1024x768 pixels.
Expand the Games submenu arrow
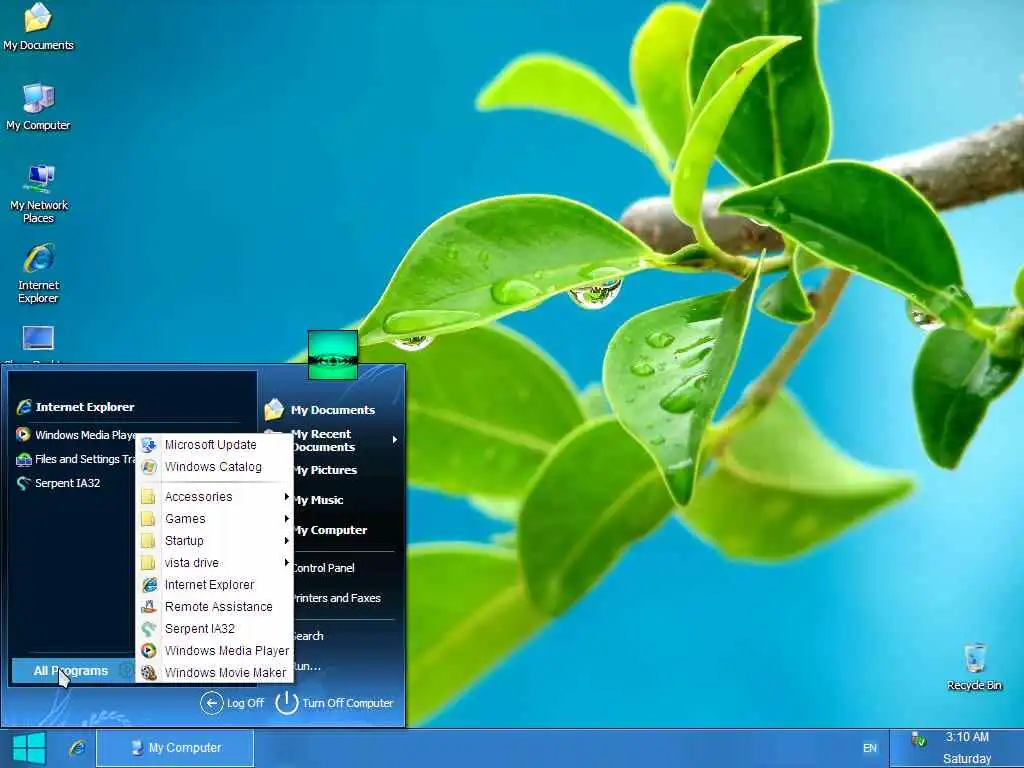coord(286,519)
